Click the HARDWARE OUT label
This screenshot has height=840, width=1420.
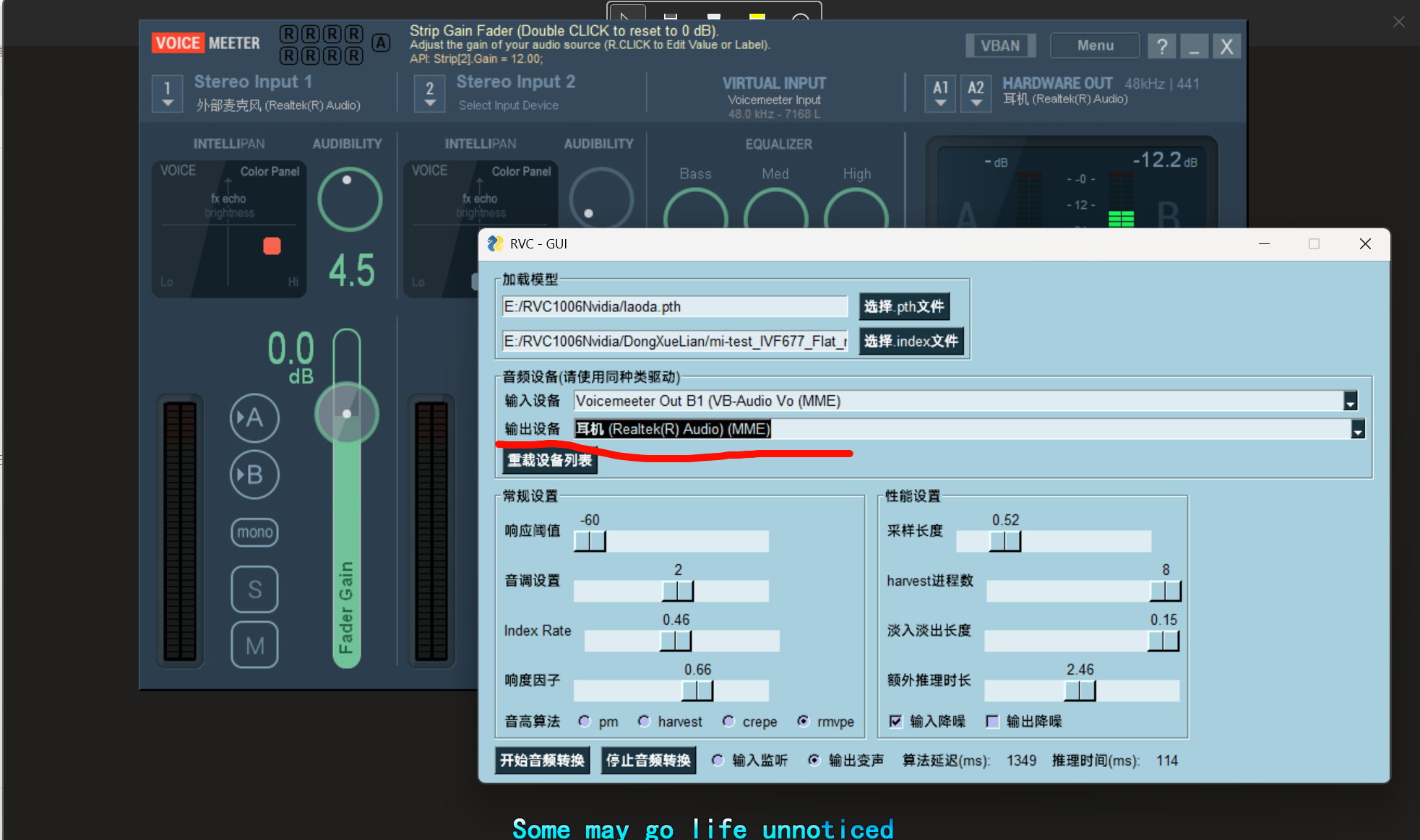(x=1057, y=83)
